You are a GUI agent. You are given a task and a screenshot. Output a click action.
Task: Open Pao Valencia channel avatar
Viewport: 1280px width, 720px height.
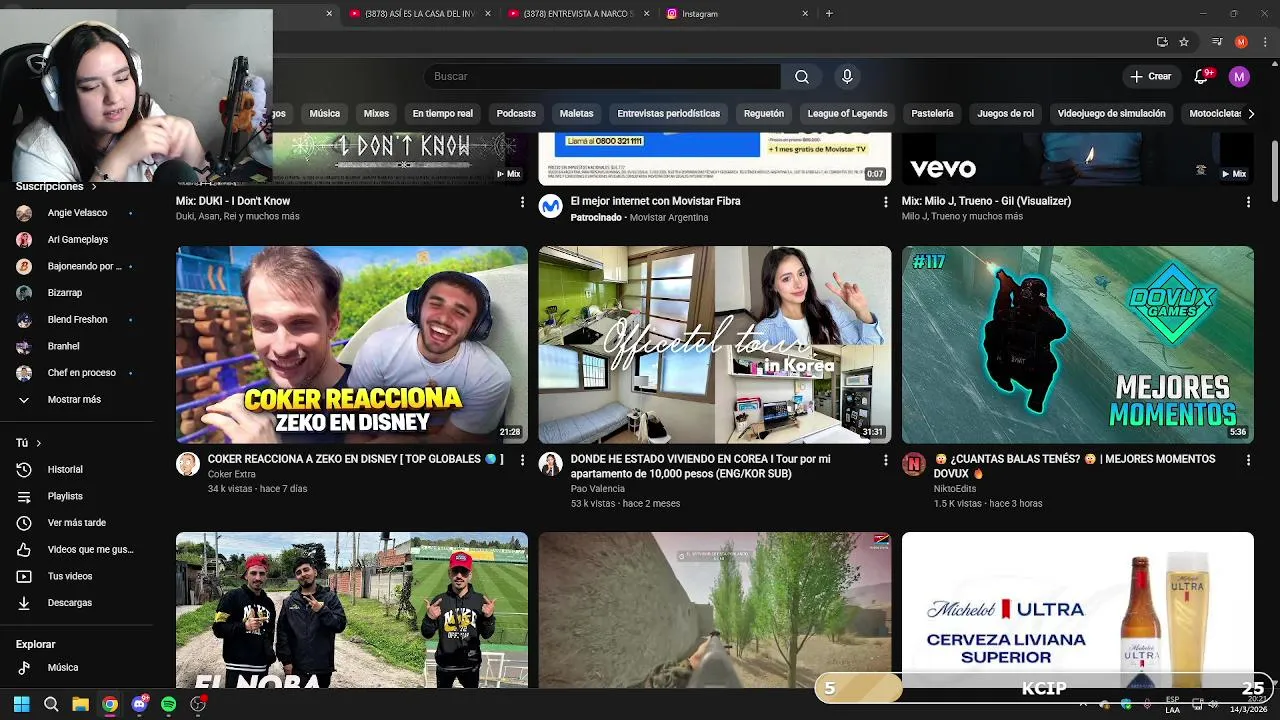point(551,464)
